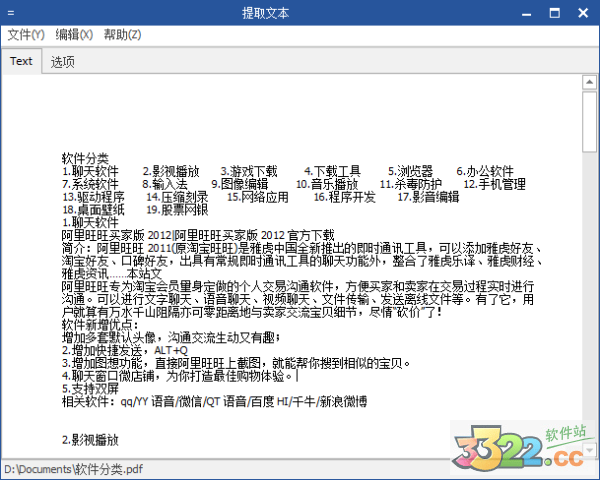
Task: Click on 17.影音编辑 text
Action: pyautogui.click(x=428, y=197)
